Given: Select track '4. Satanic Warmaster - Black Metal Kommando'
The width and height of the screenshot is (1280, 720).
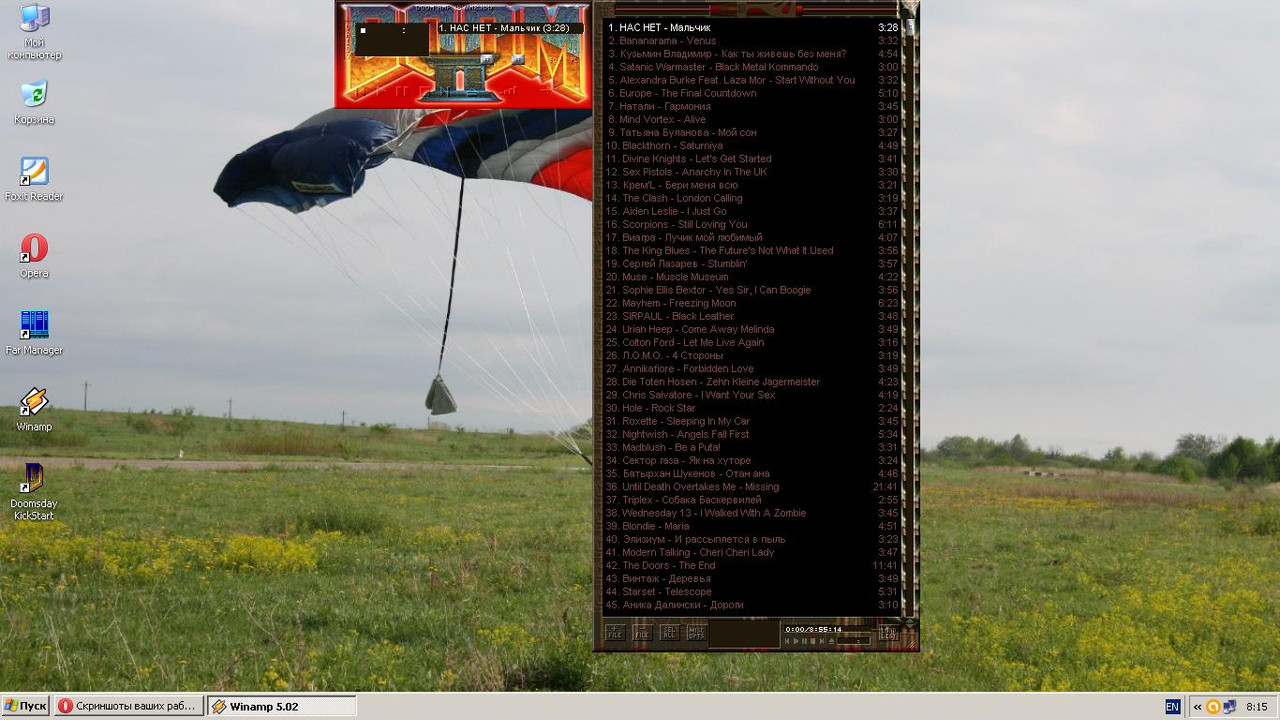Looking at the screenshot, I should coord(752,67).
